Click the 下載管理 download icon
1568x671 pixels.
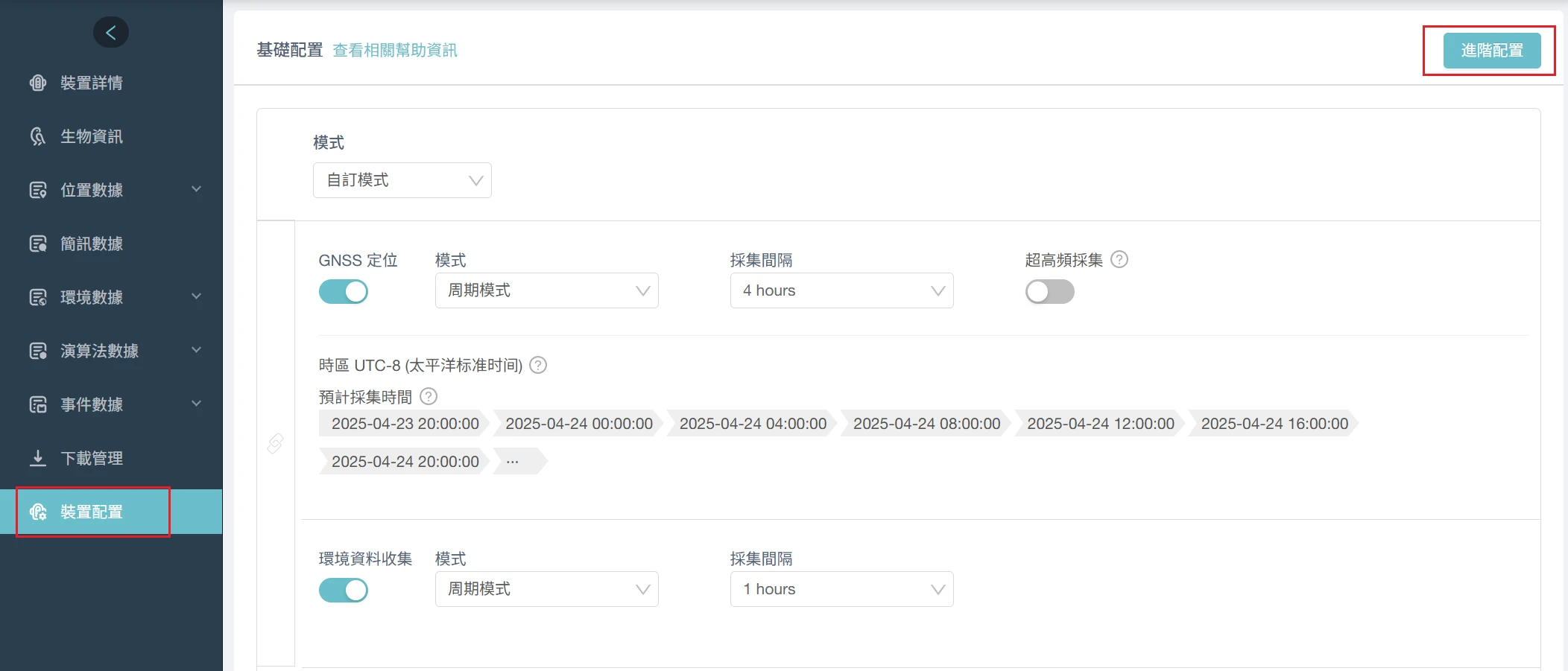tap(38, 458)
